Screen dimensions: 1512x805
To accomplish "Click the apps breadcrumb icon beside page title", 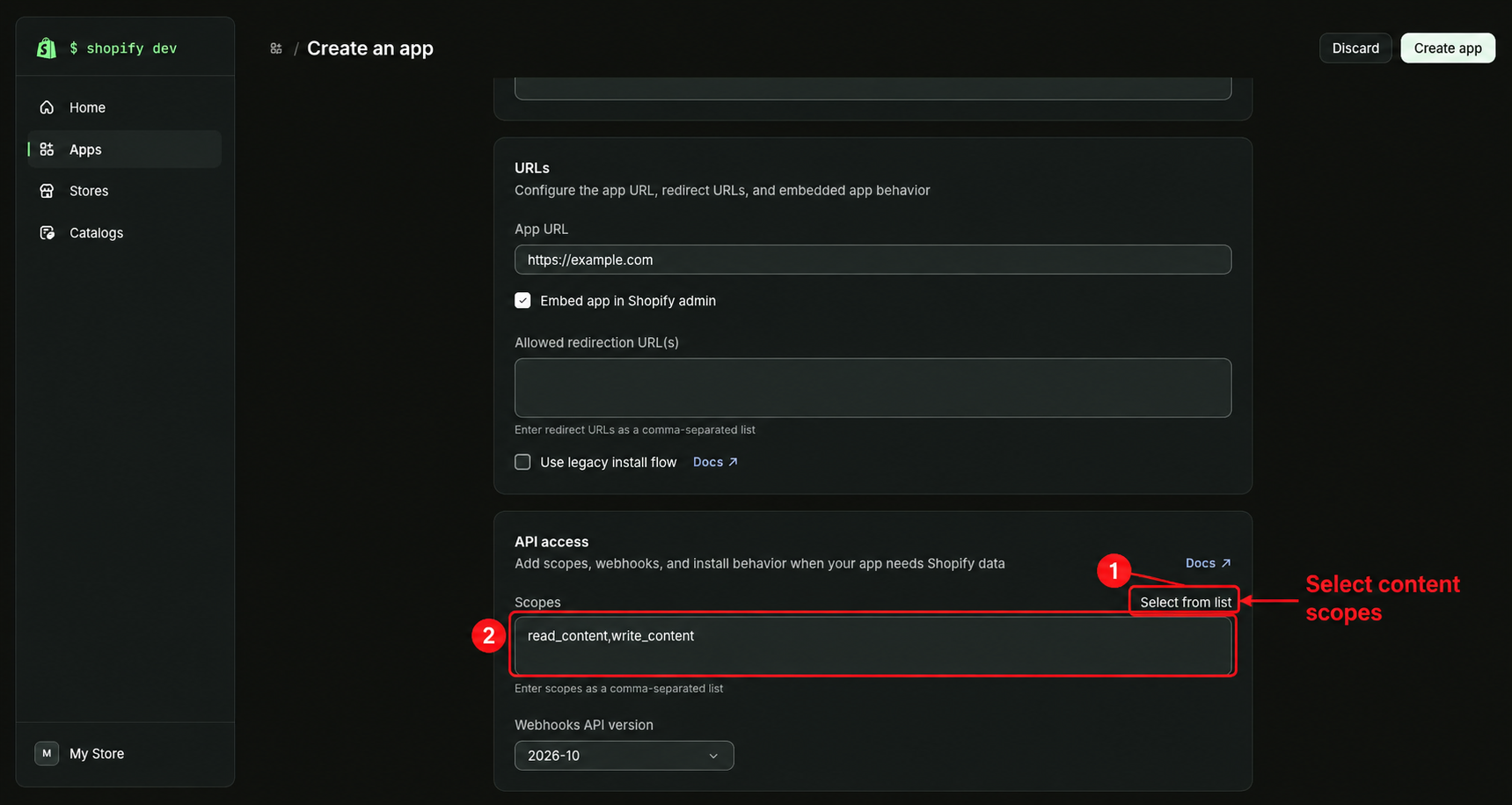I will click(276, 48).
